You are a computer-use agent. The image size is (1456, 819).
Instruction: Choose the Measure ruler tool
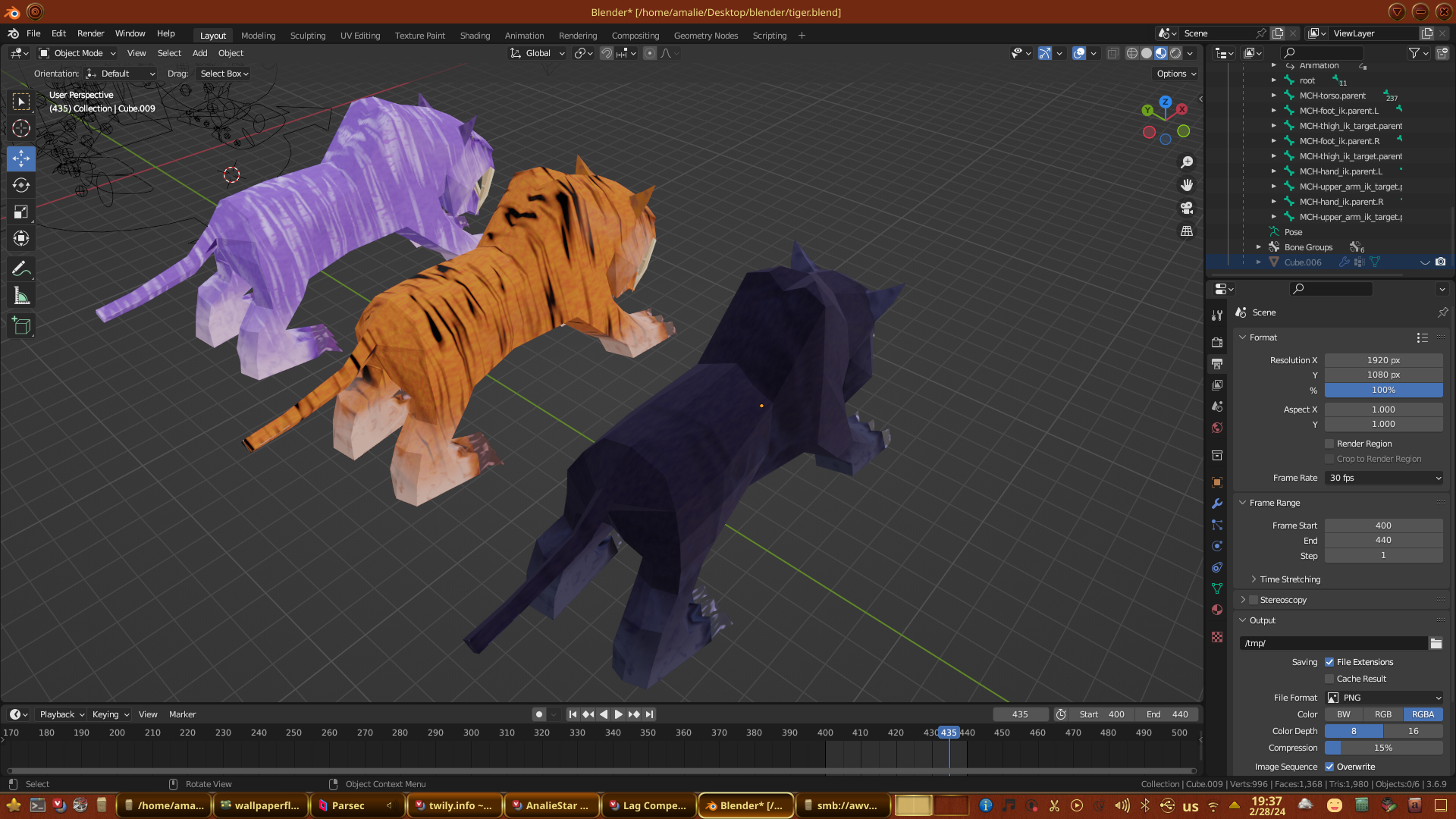[x=21, y=297]
